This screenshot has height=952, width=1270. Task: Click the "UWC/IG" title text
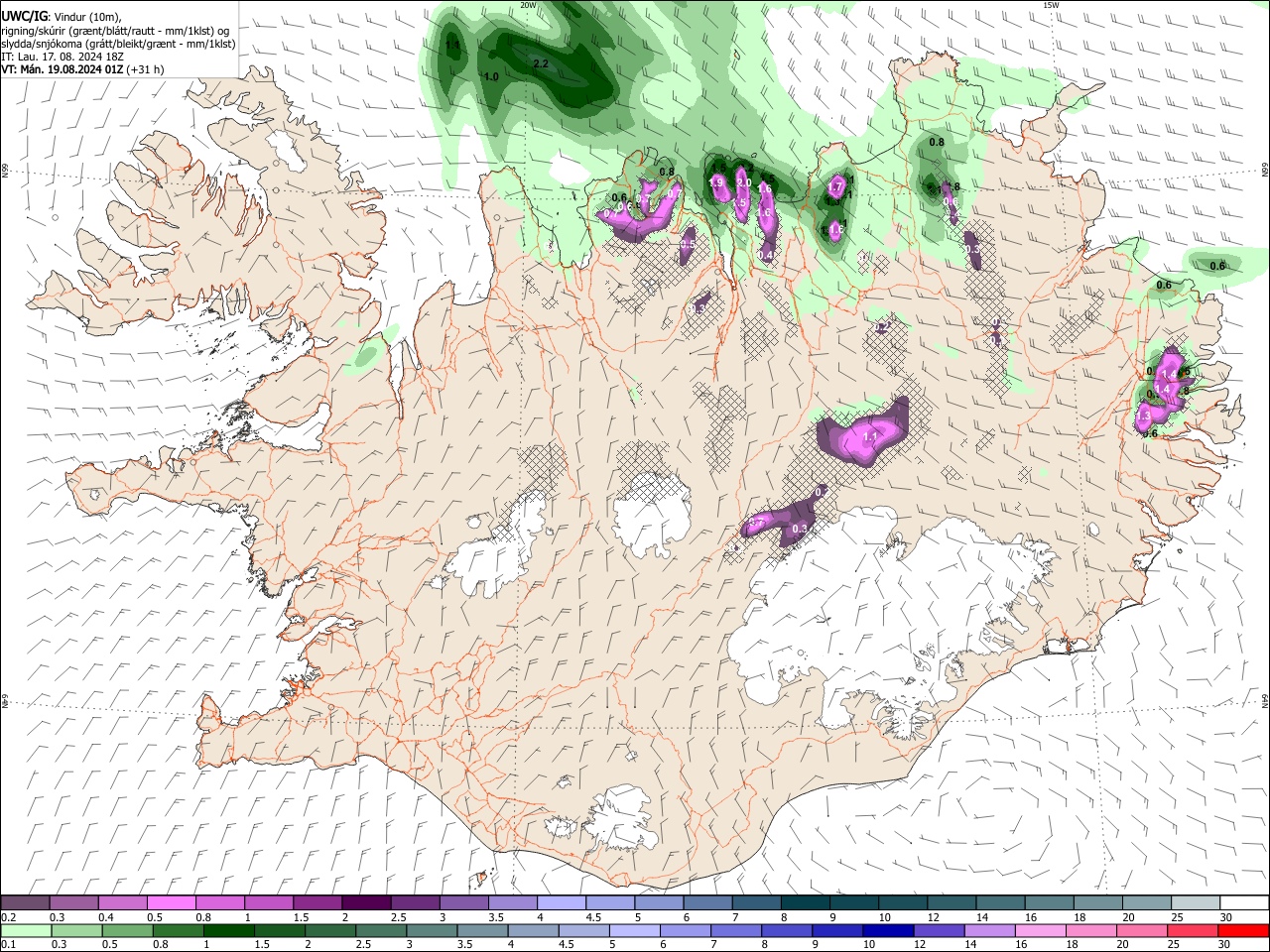click(x=24, y=15)
